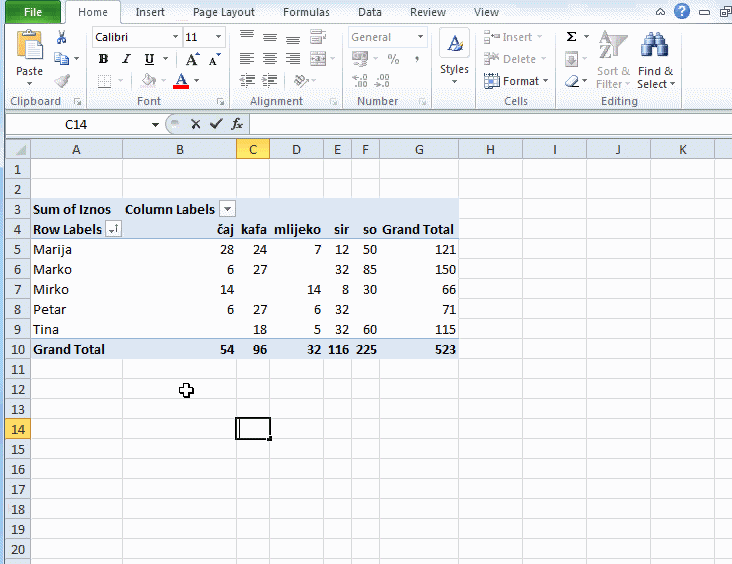Open the Help question mark icon
This screenshot has width=732, height=564.
coord(682,12)
